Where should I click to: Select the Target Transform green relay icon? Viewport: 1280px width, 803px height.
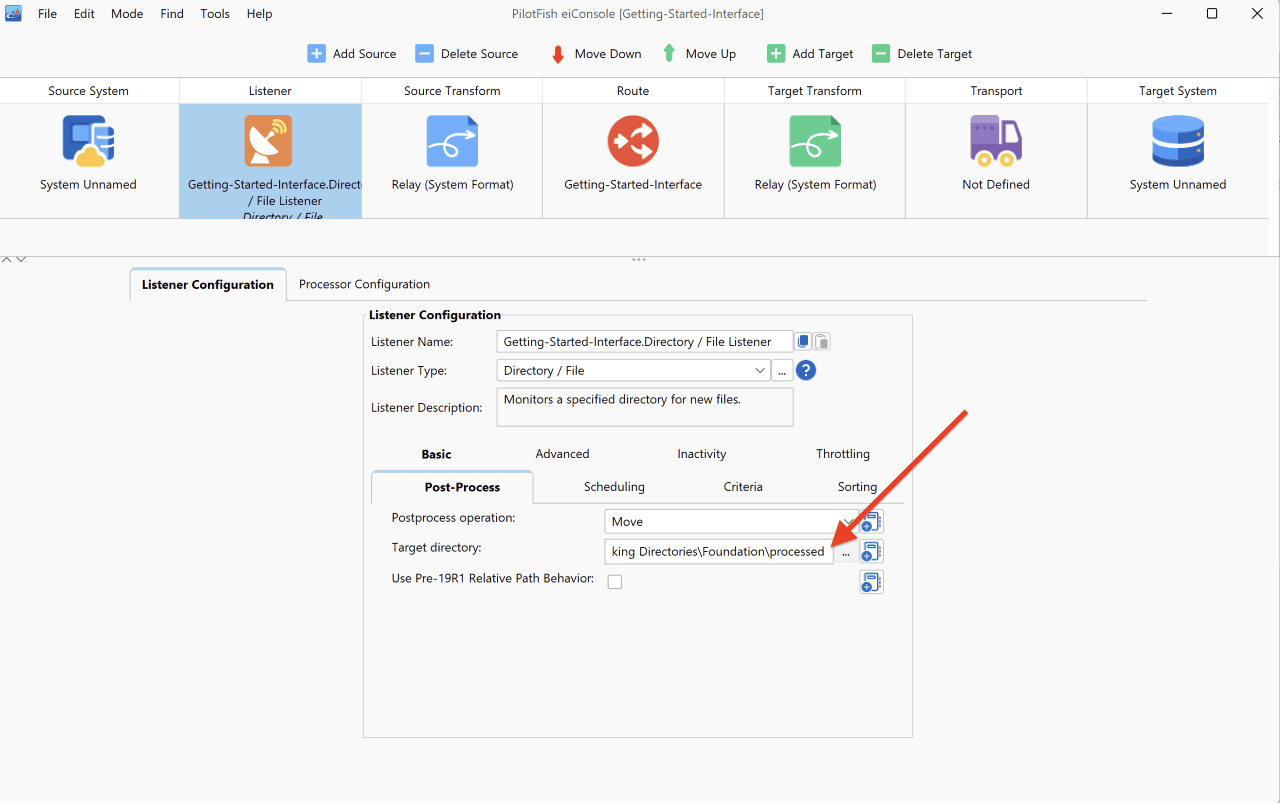(x=815, y=141)
